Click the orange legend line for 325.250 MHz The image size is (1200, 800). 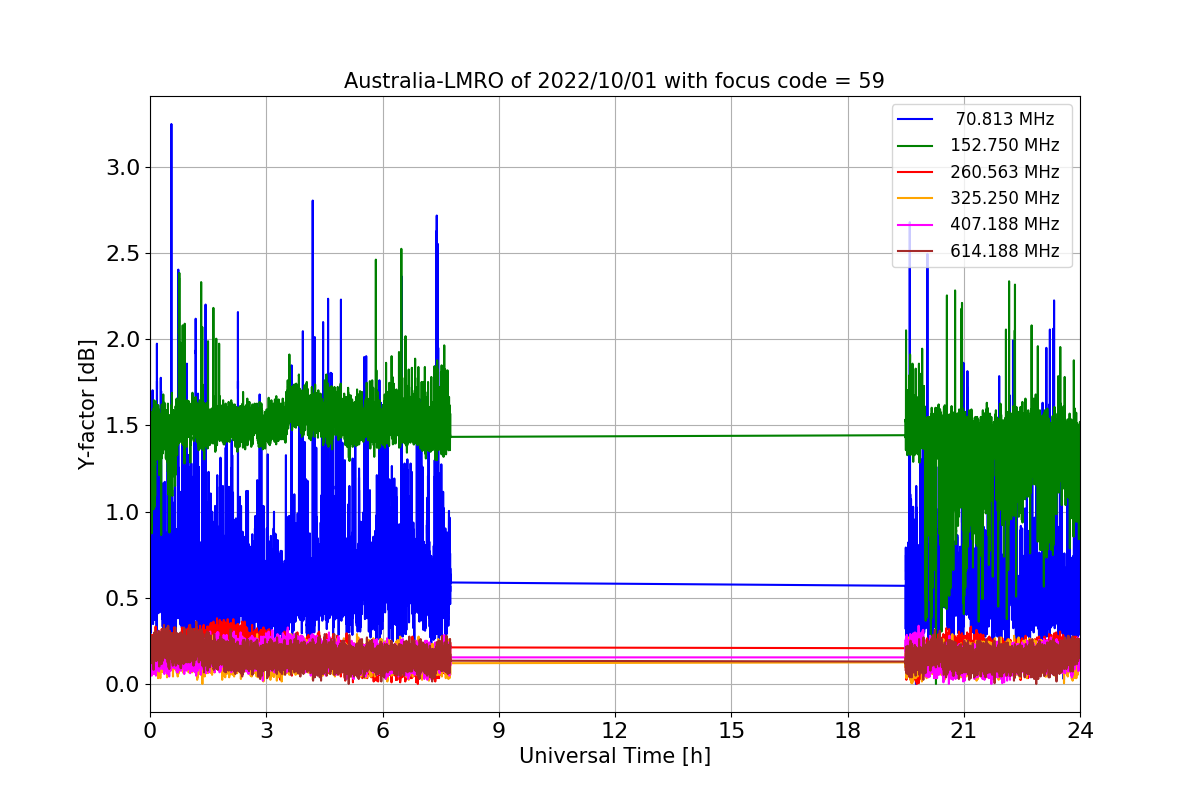[916, 199]
